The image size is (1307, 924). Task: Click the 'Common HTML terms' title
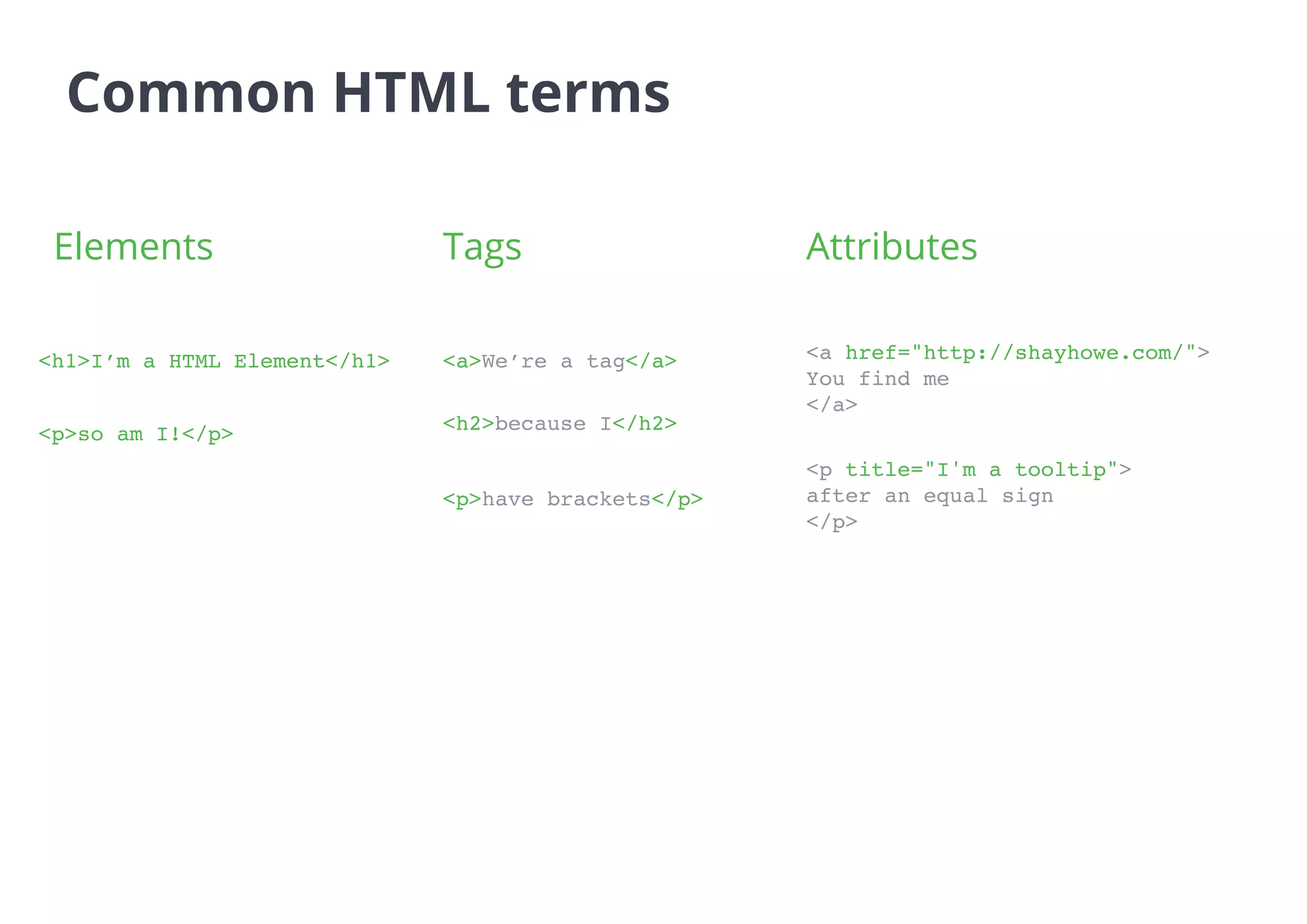(x=368, y=93)
